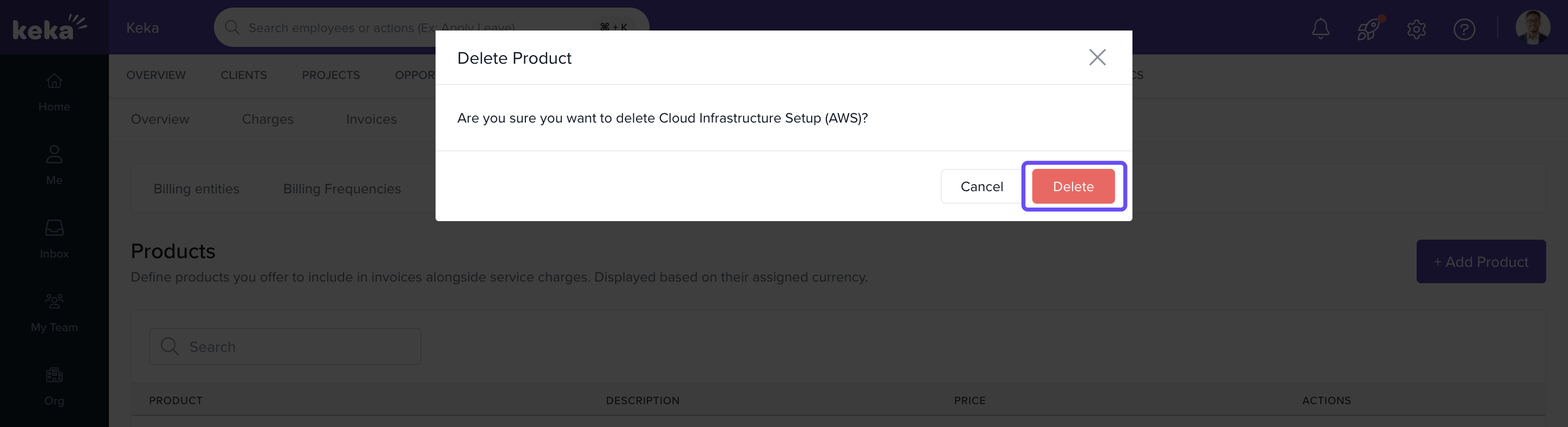The width and height of the screenshot is (1568, 427).
Task: Open the settings gear icon
Action: (1416, 29)
